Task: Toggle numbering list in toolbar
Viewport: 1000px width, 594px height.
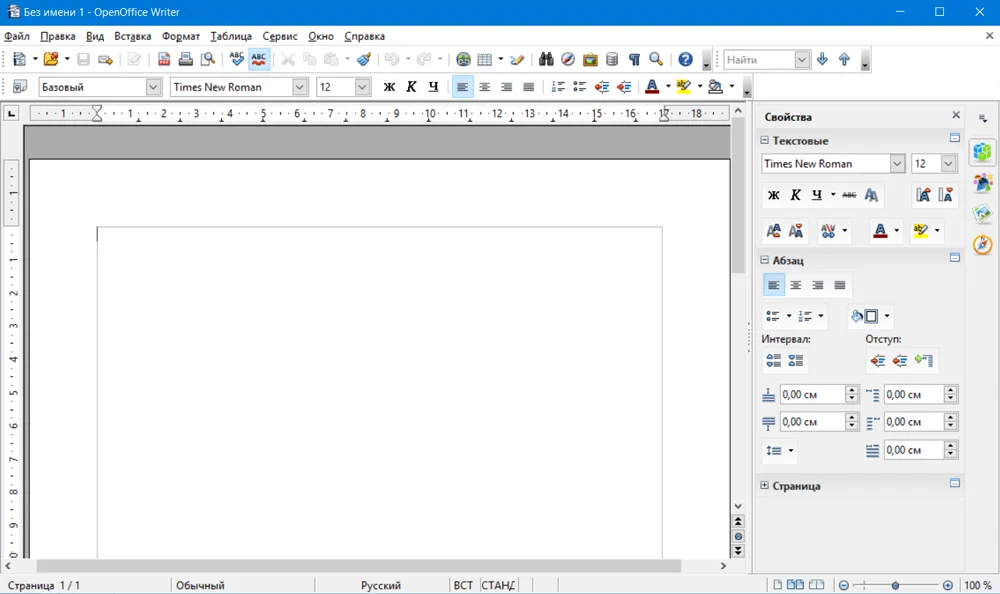Action: pyautogui.click(x=558, y=87)
